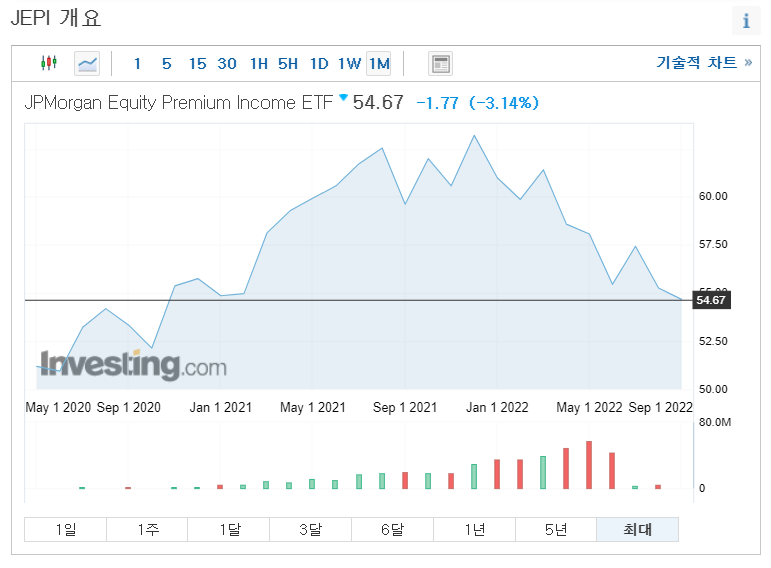This screenshot has height=568, width=771.
Task: Select the area line chart icon
Action: tap(87, 63)
